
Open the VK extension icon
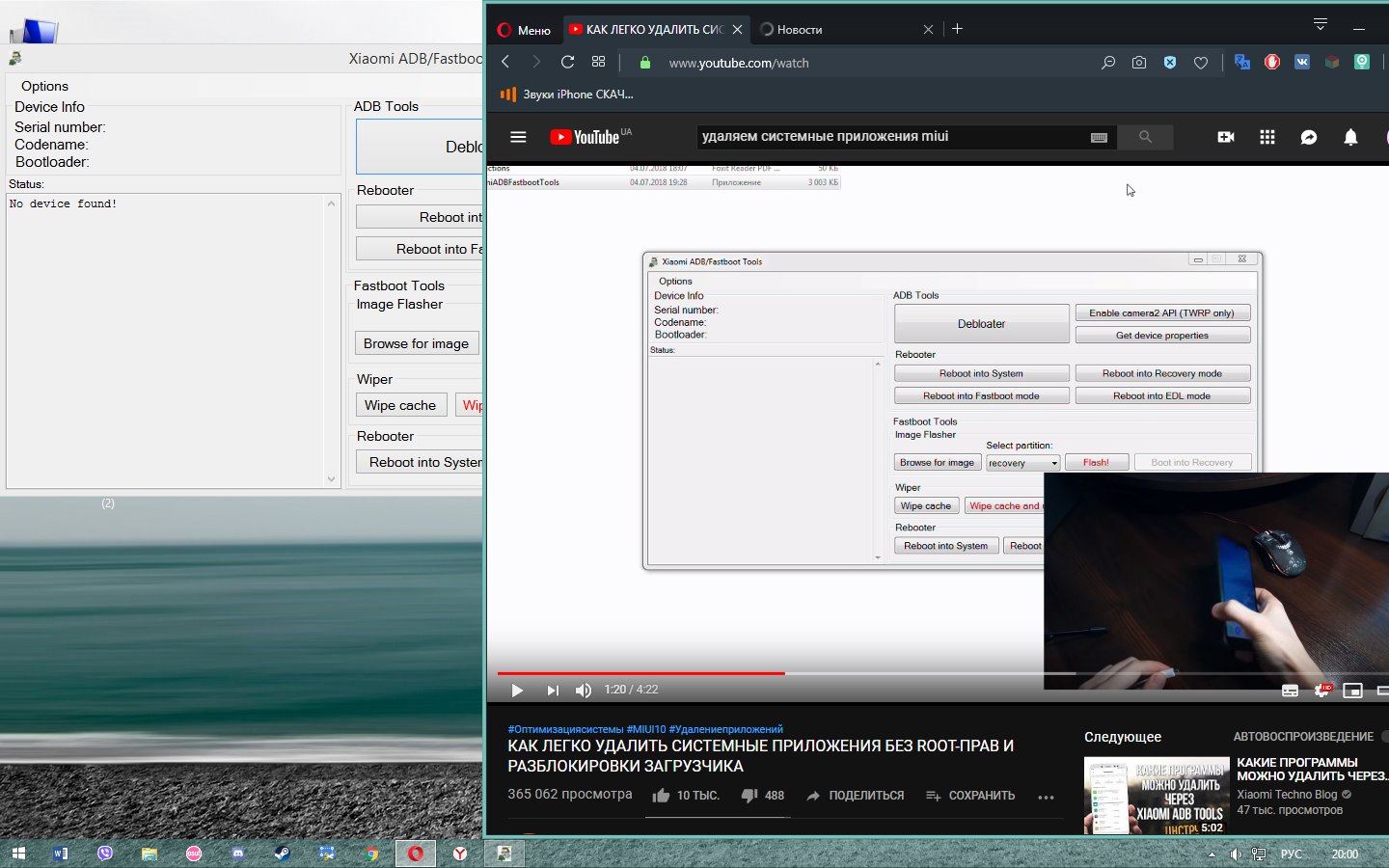(1302, 62)
